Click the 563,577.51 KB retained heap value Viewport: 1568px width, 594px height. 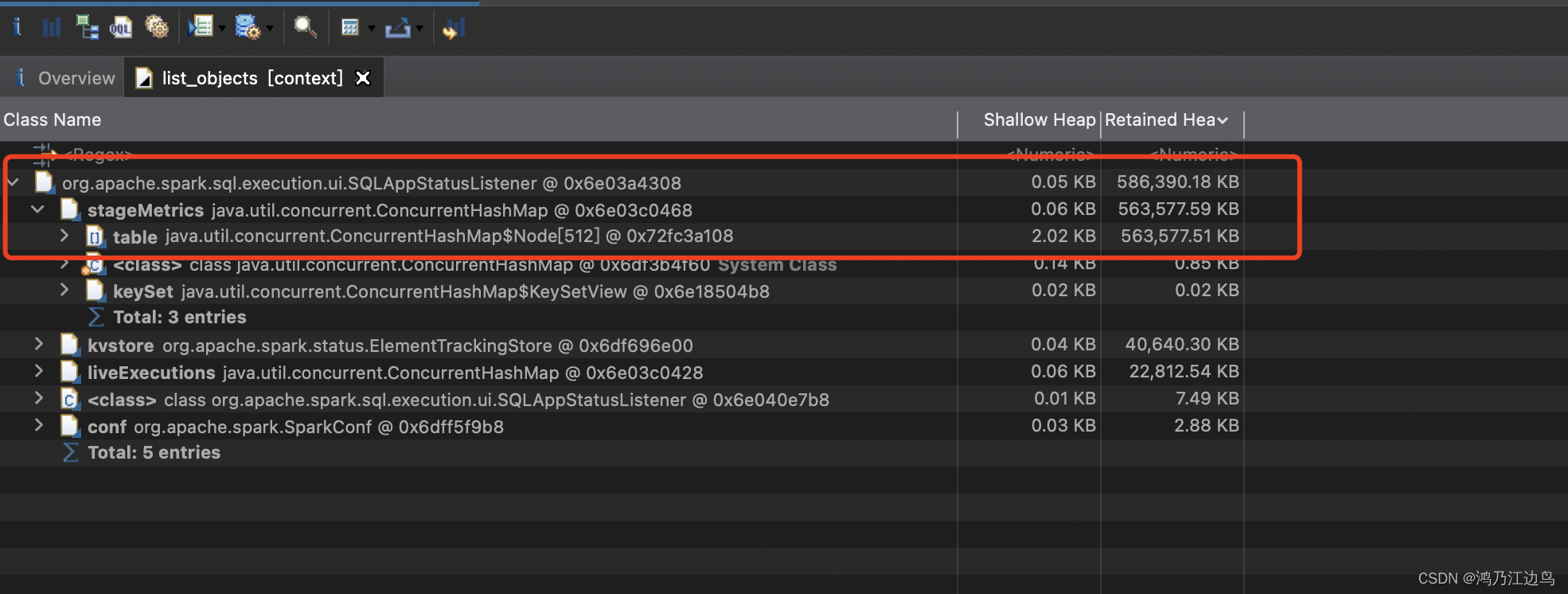coord(1180,236)
